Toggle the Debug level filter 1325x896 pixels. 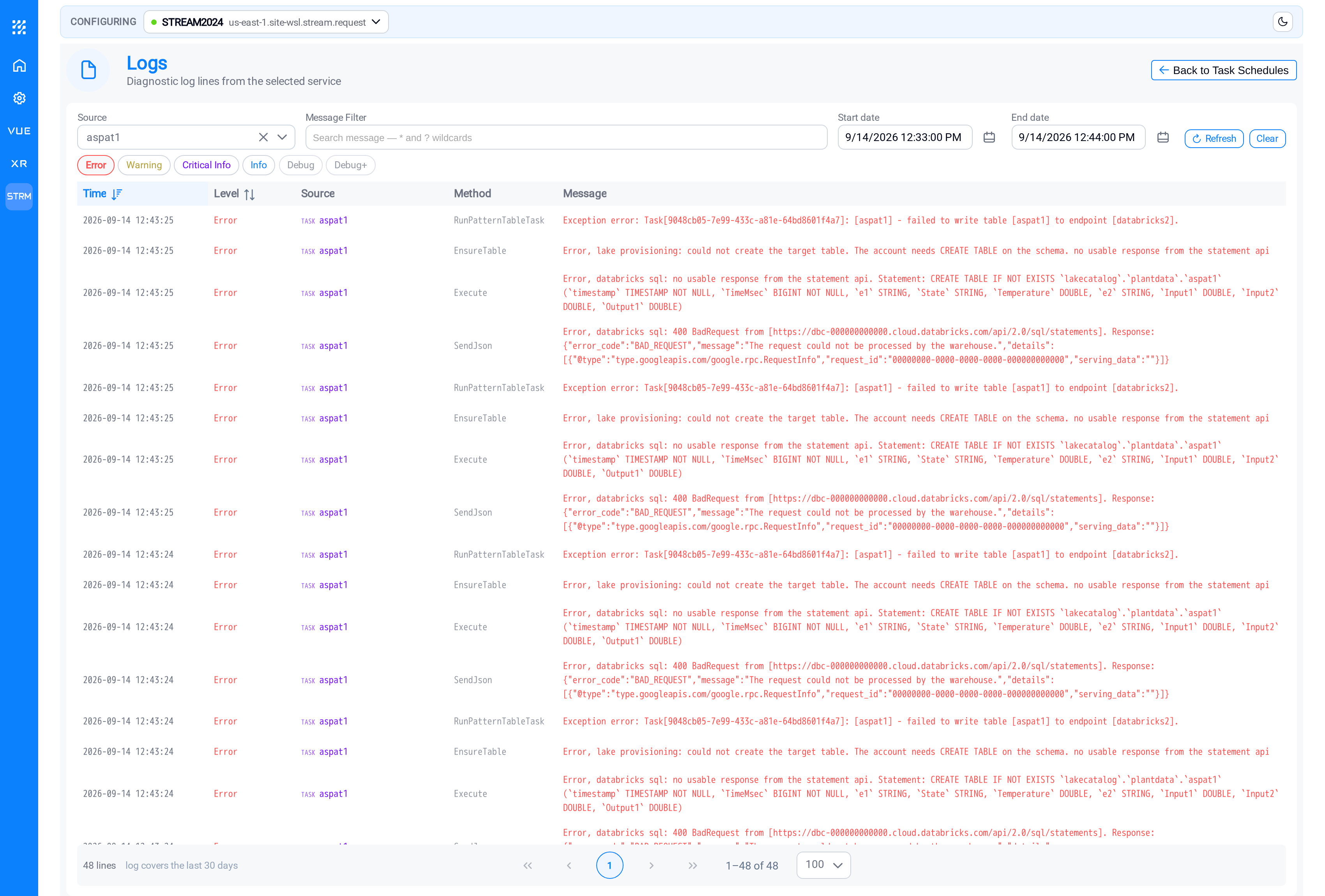click(x=300, y=165)
